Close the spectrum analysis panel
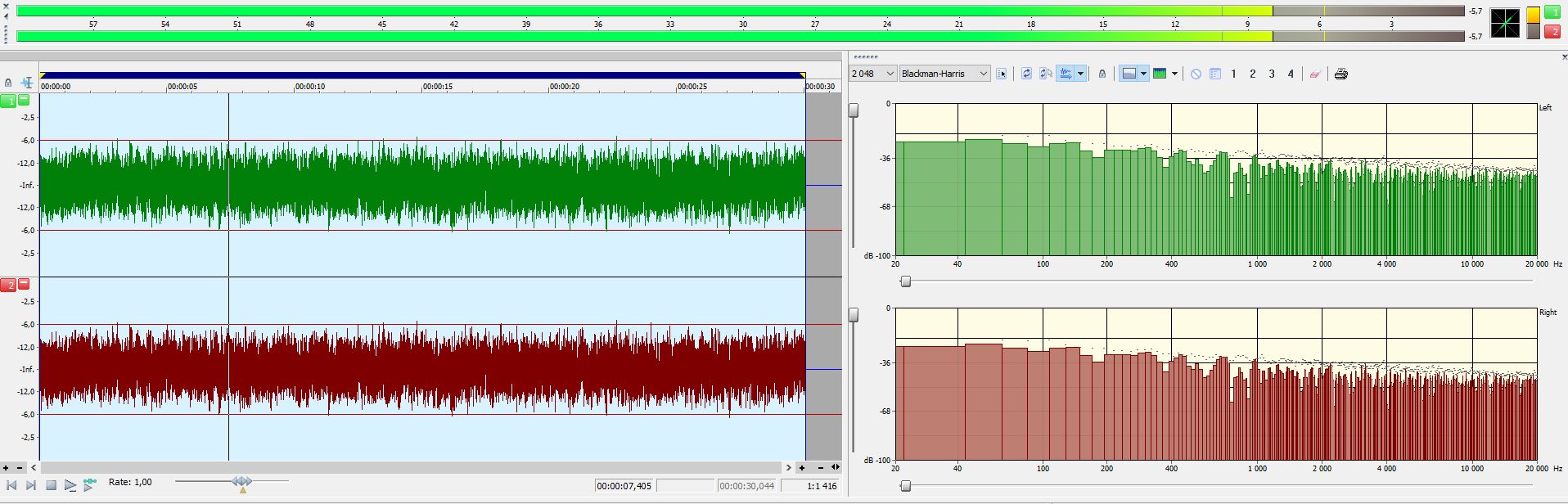The image size is (1568, 504). [1564, 57]
